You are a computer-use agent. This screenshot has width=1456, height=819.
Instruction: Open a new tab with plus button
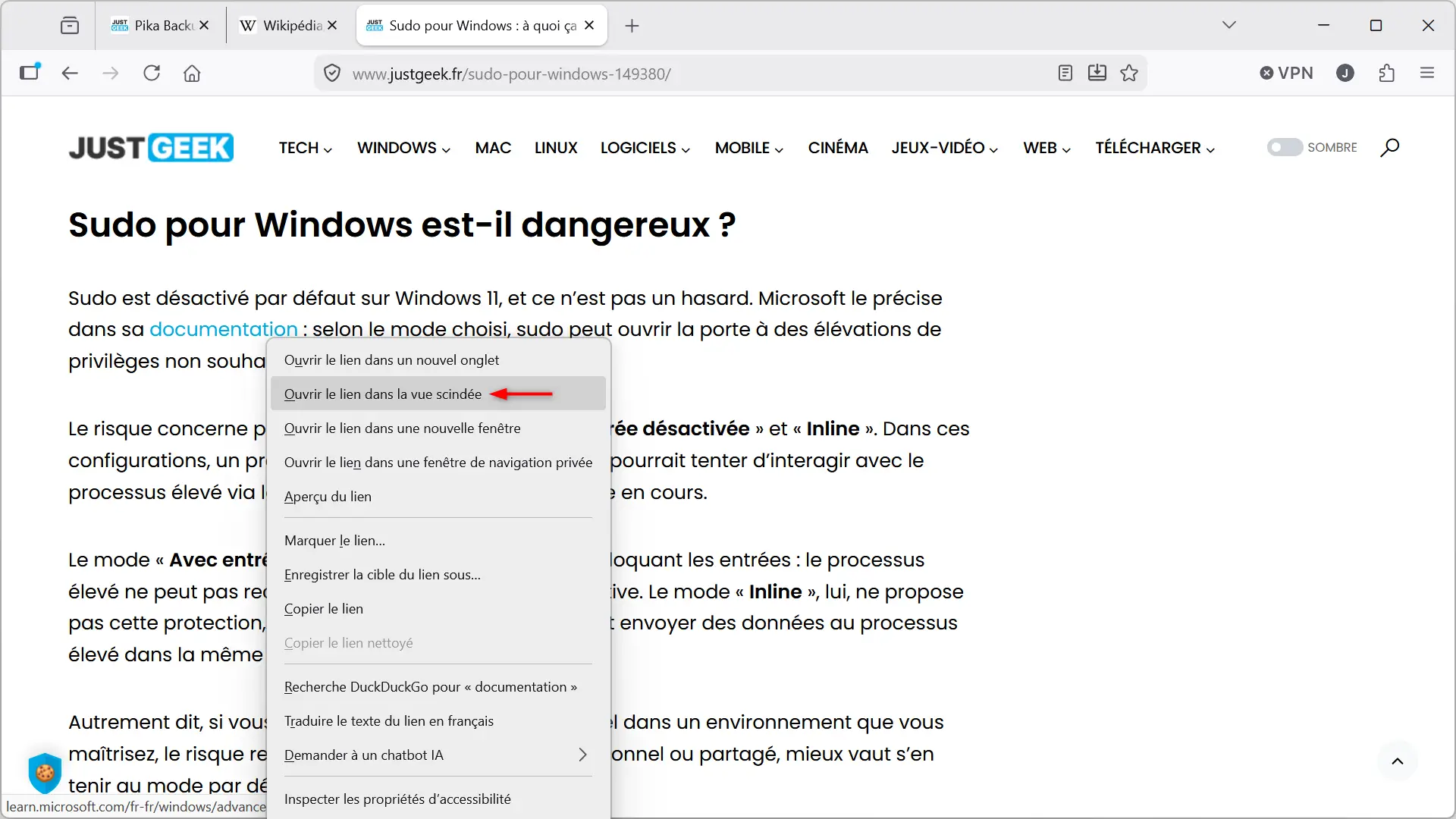(632, 26)
